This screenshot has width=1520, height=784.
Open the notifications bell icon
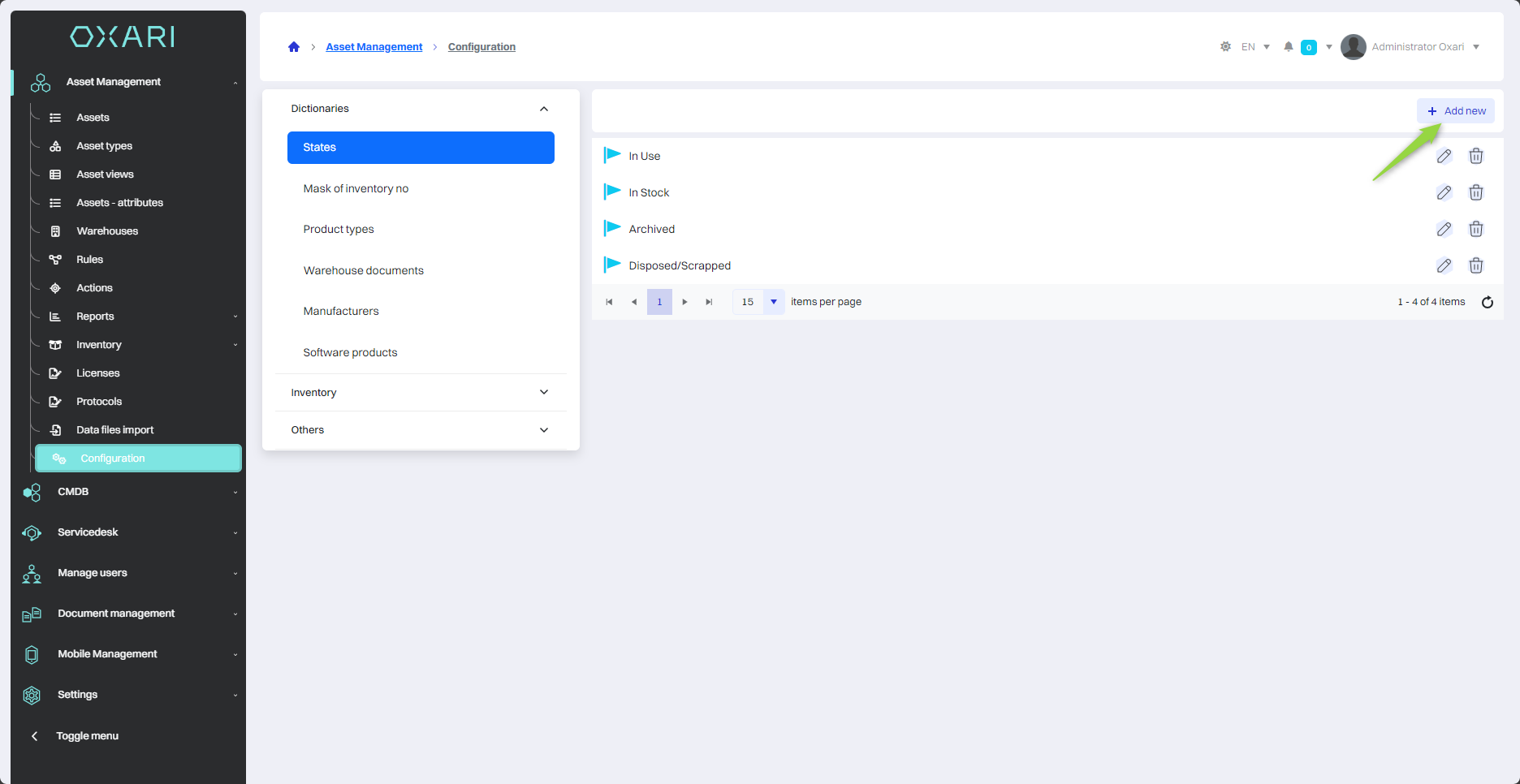coord(1288,47)
